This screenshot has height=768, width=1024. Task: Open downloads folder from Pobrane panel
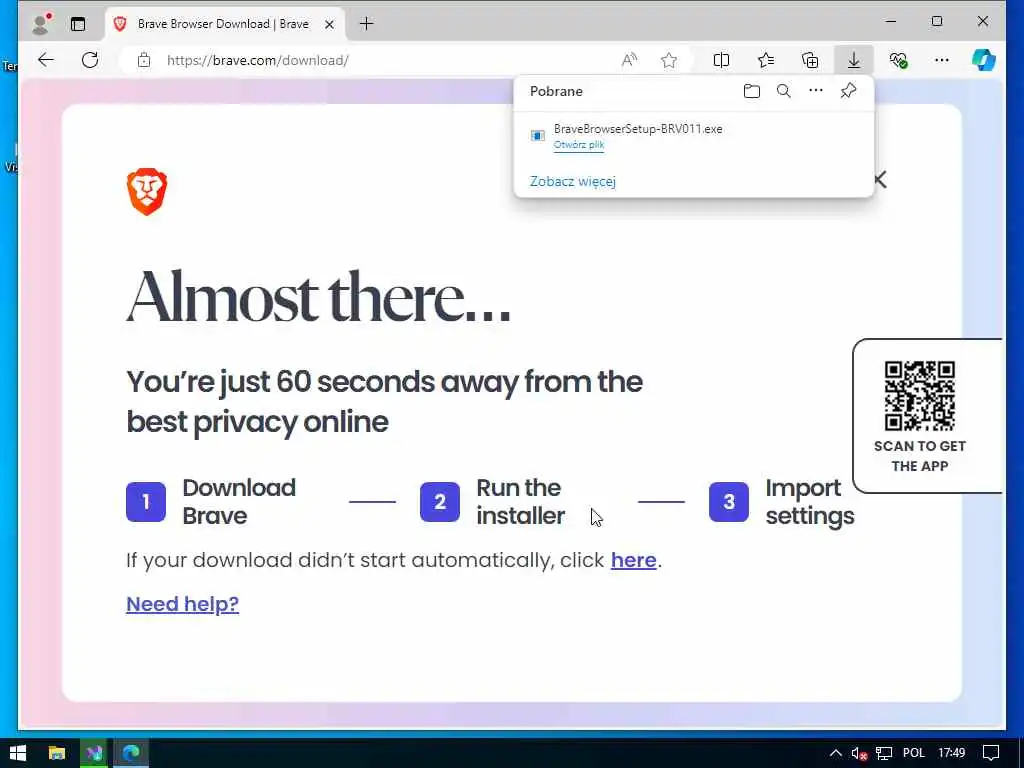[752, 91]
